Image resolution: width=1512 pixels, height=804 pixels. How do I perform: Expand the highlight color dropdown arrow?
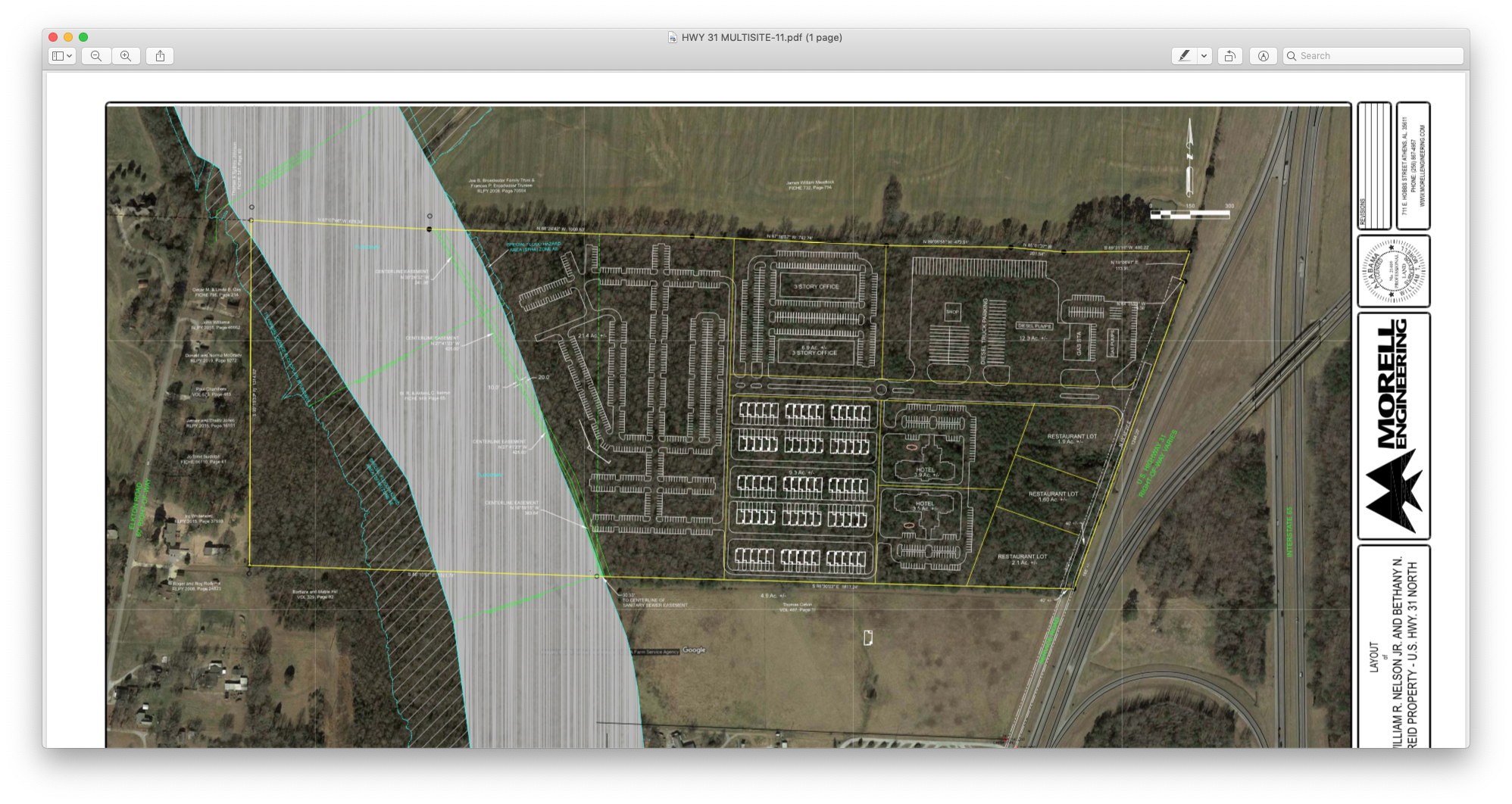click(1204, 56)
